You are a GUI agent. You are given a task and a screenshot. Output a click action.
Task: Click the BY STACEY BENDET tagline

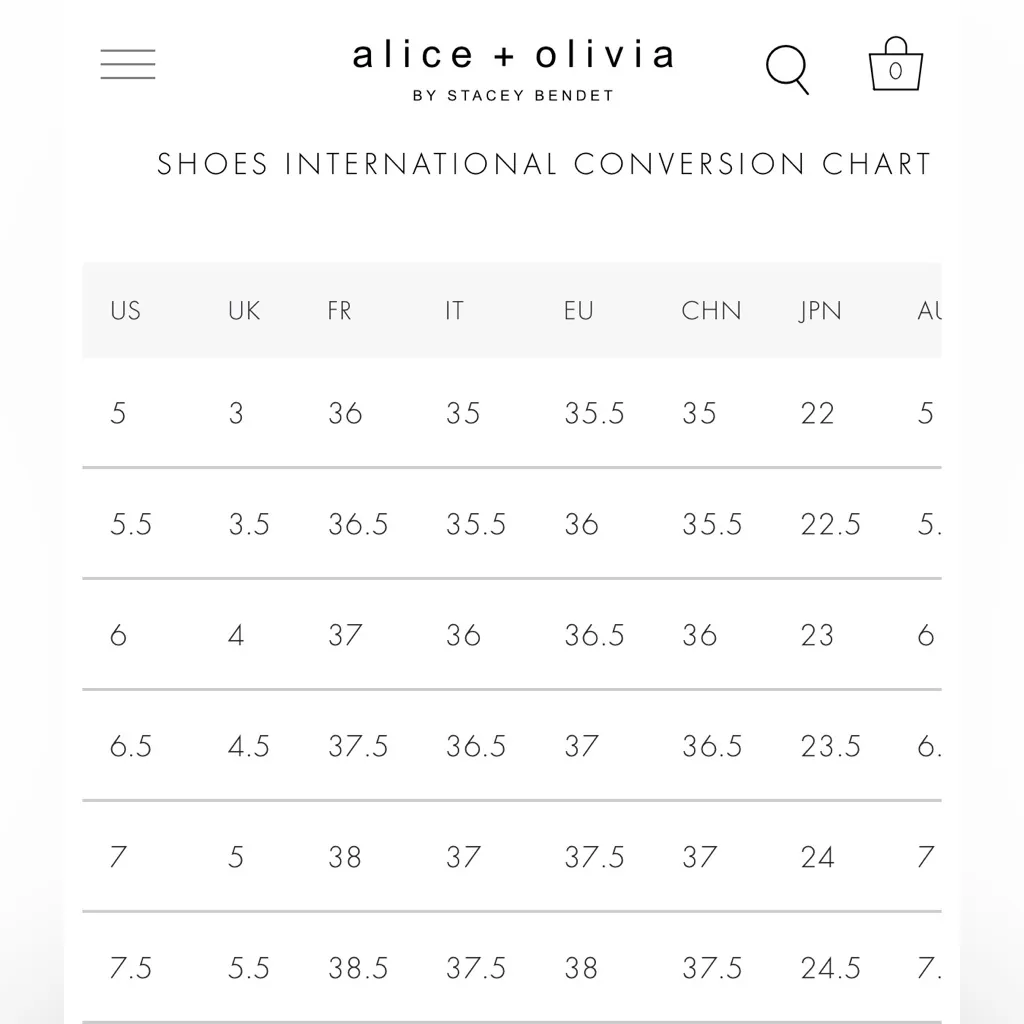coord(513,96)
